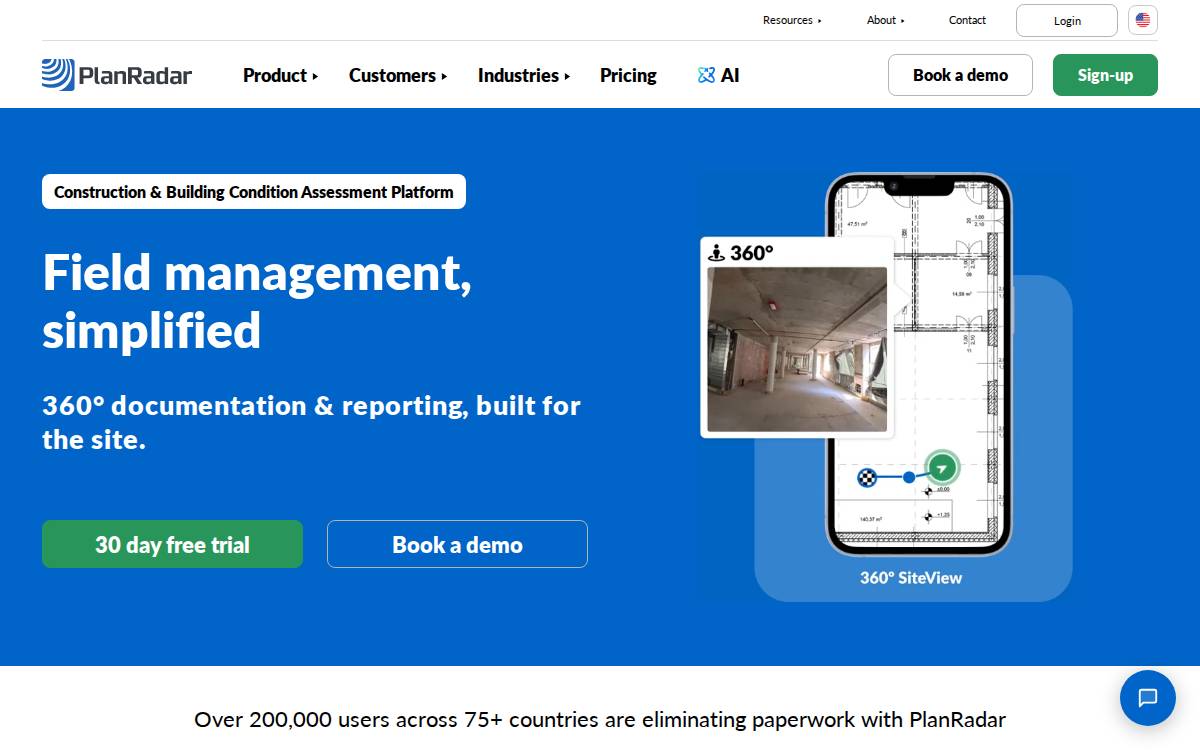1200x750 pixels.
Task: Click the blue waypoint dot on plan
Action: tap(909, 478)
